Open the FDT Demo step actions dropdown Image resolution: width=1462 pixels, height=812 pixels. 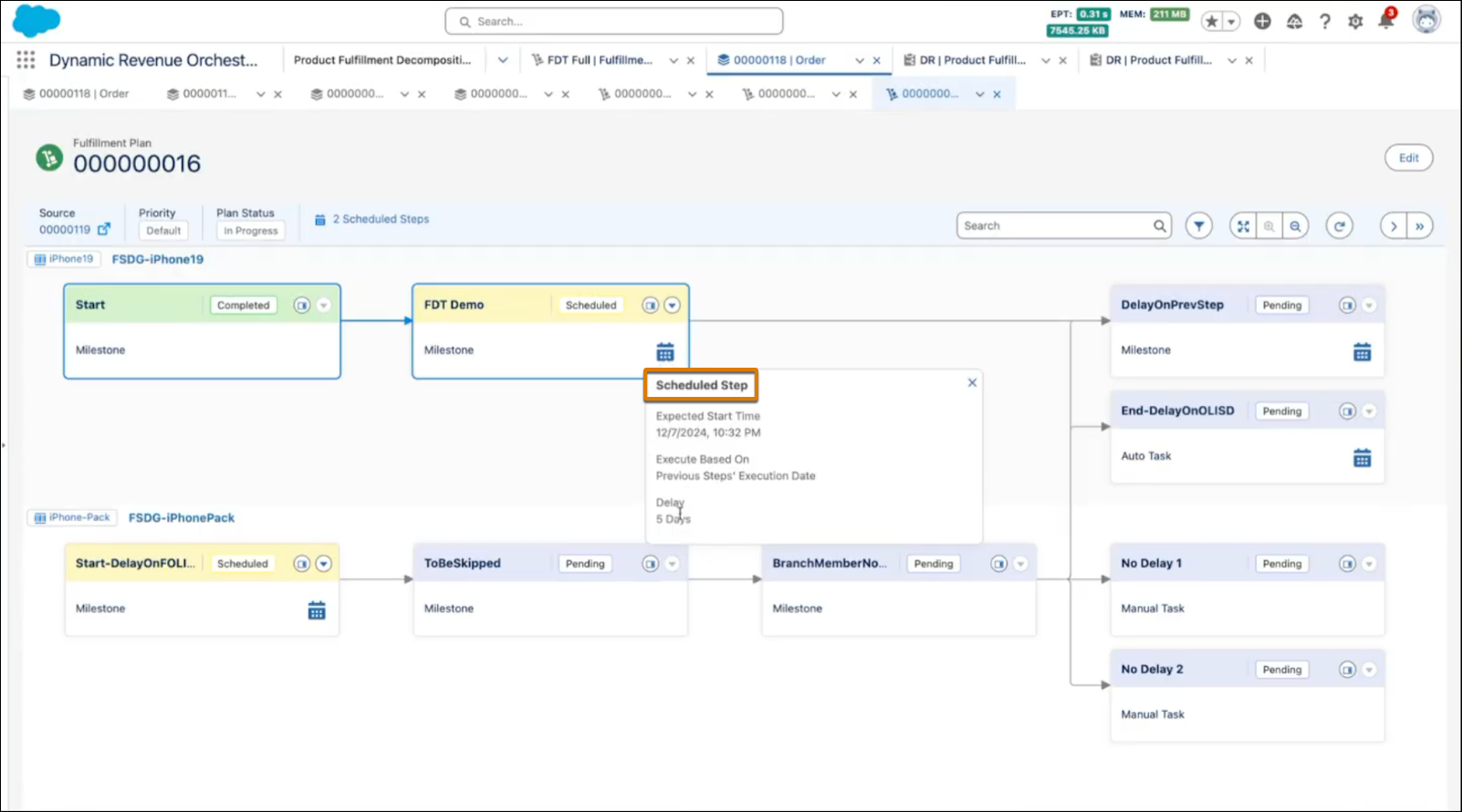point(672,305)
